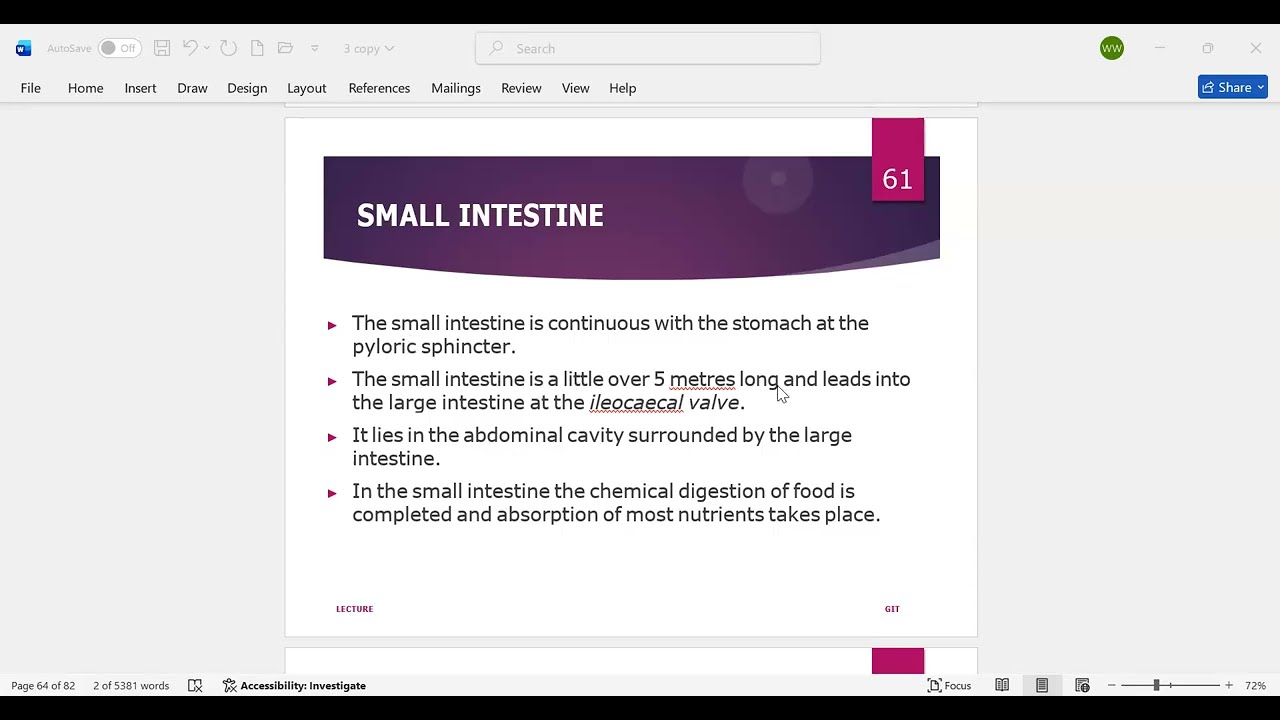Open the Share button
Screen dimensions: 1280x720
point(1233,87)
